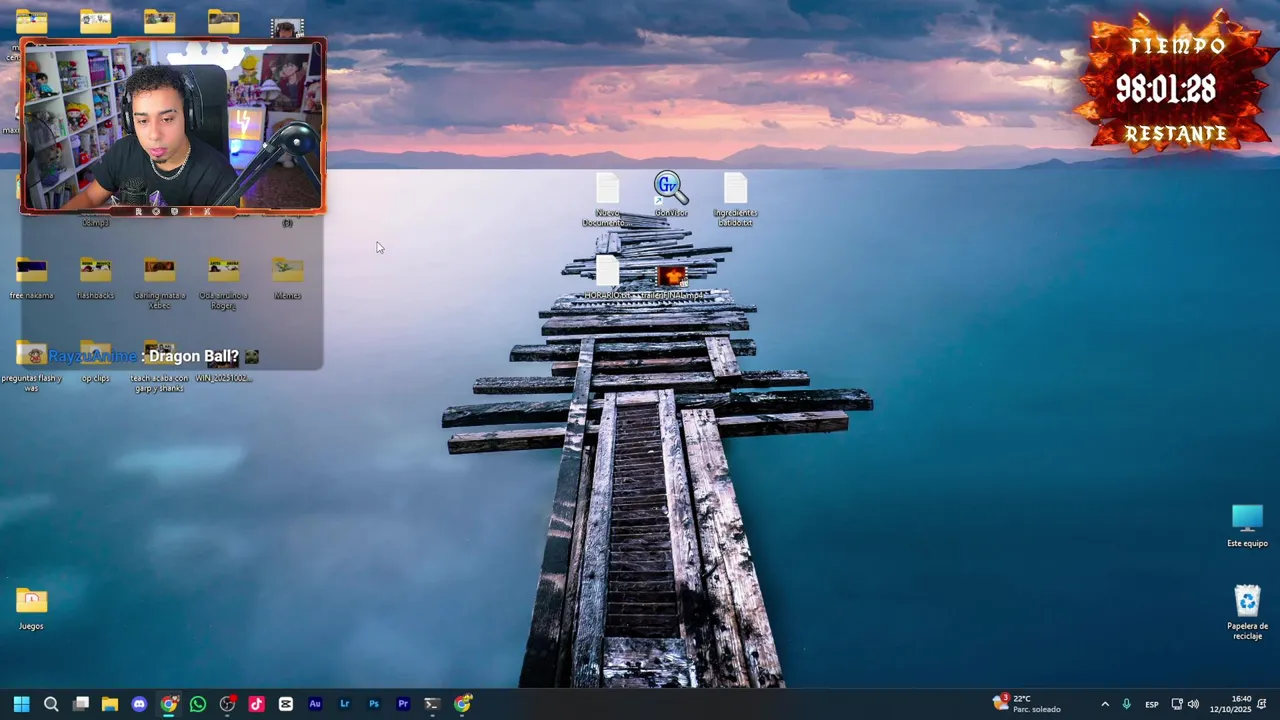Open WhatsApp from the taskbar

coord(198,704)
